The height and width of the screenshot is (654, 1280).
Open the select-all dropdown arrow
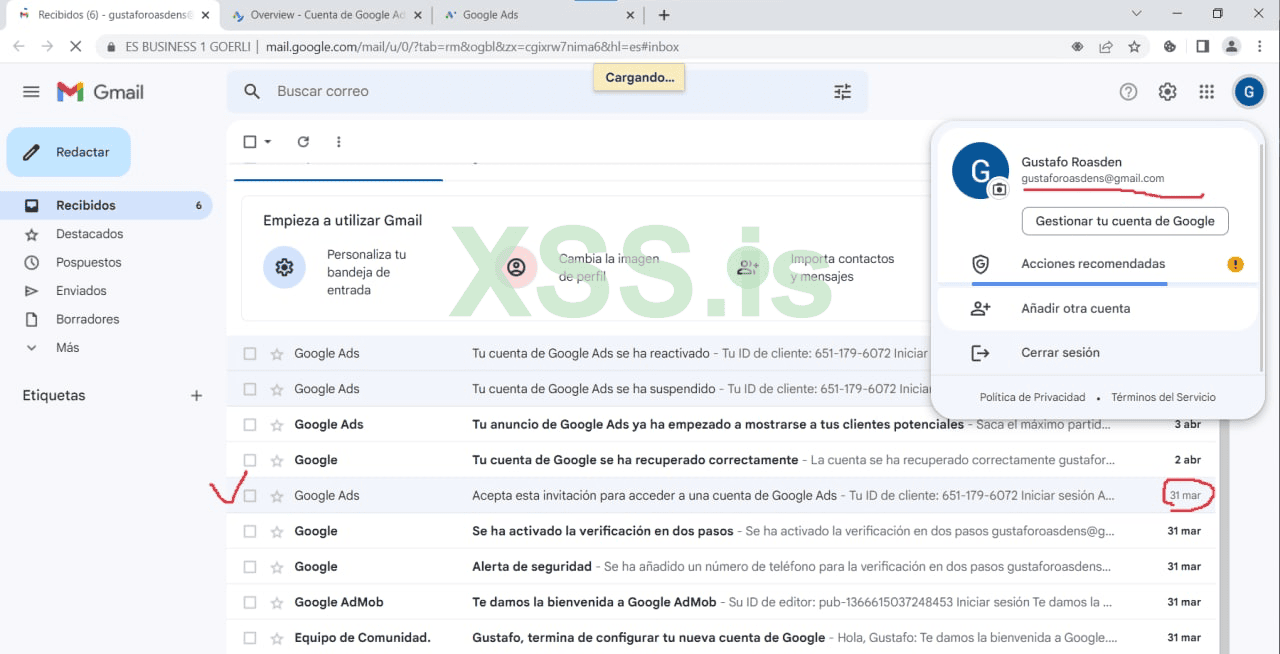tap(268, 142)
